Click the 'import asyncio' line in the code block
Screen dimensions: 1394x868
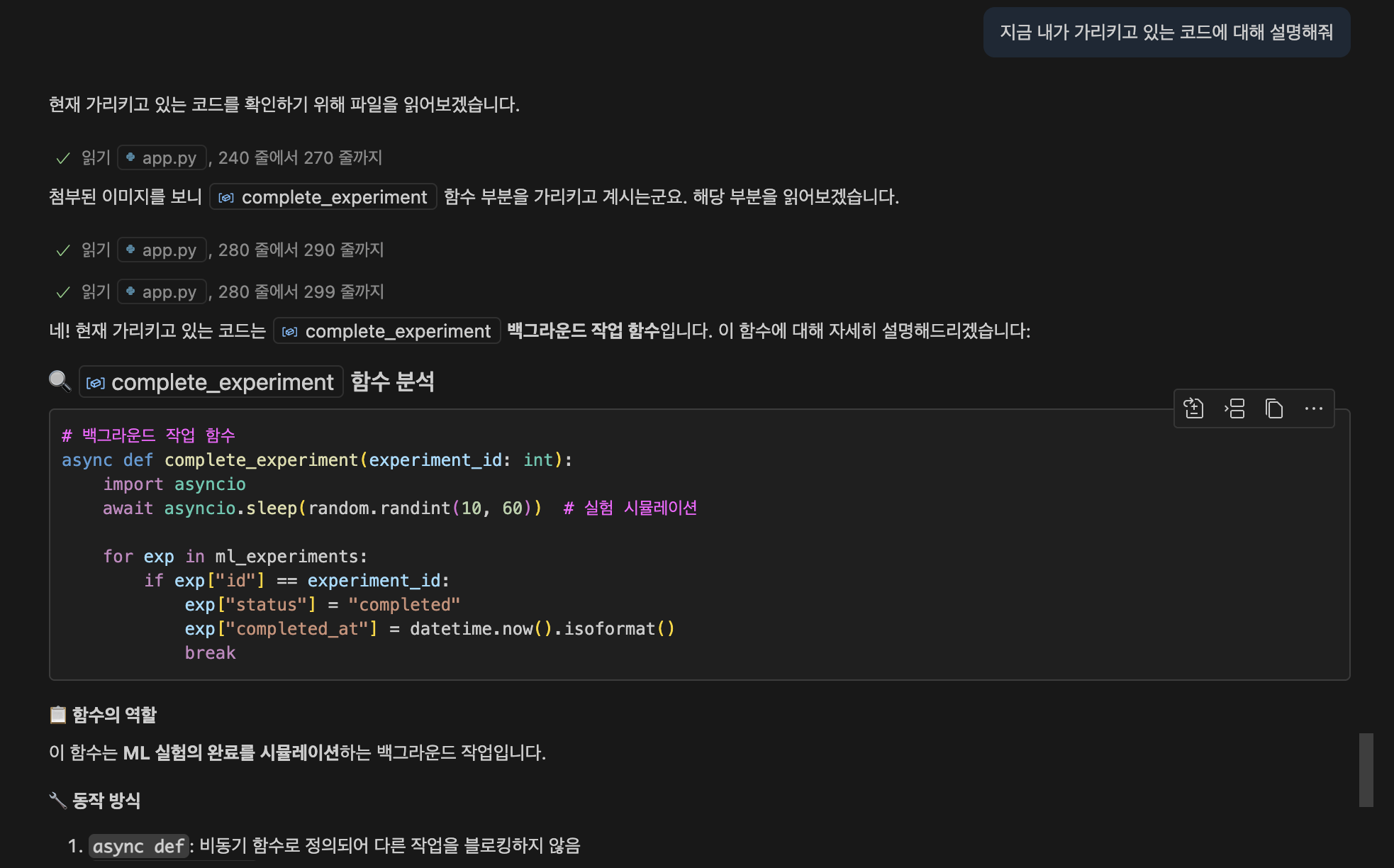click(174, 484)
